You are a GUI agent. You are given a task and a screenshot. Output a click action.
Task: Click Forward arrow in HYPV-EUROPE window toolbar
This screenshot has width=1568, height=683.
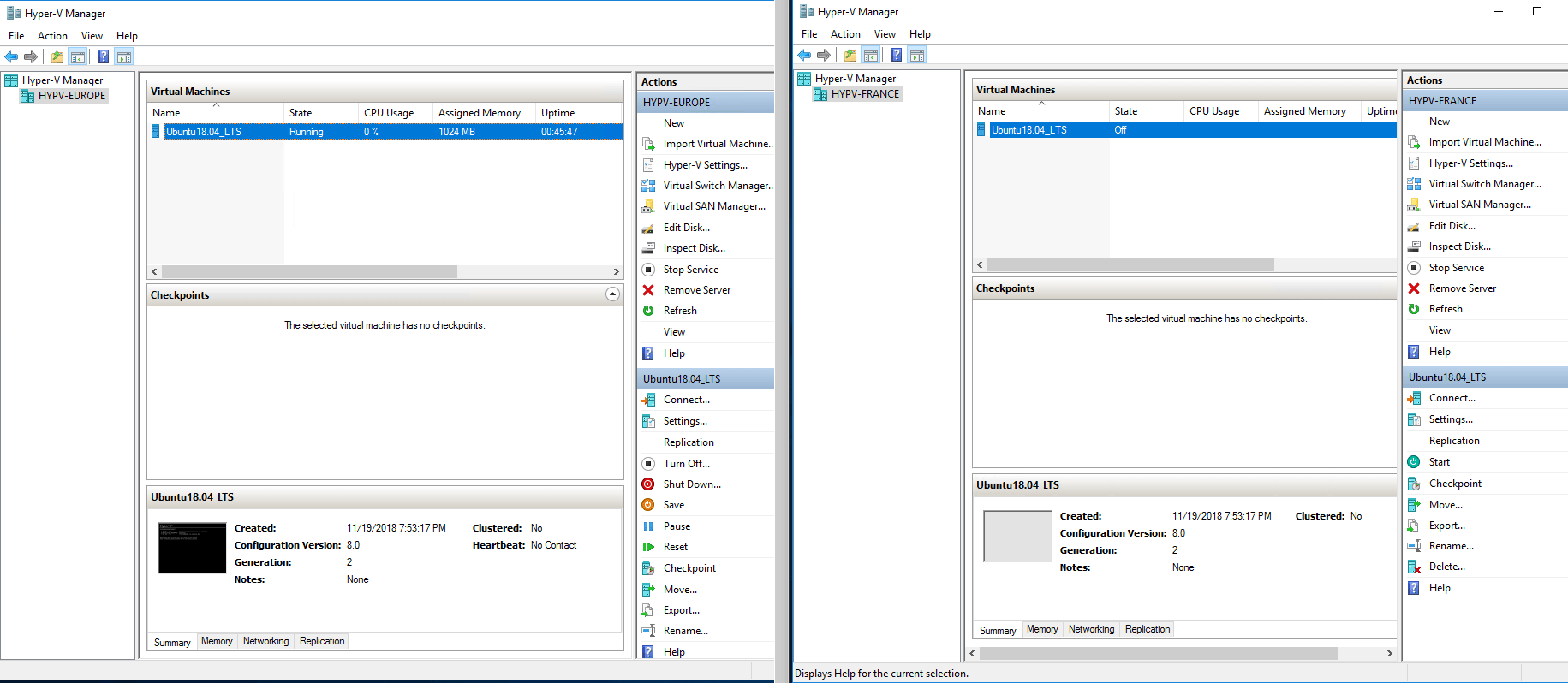tap(31, 57)
